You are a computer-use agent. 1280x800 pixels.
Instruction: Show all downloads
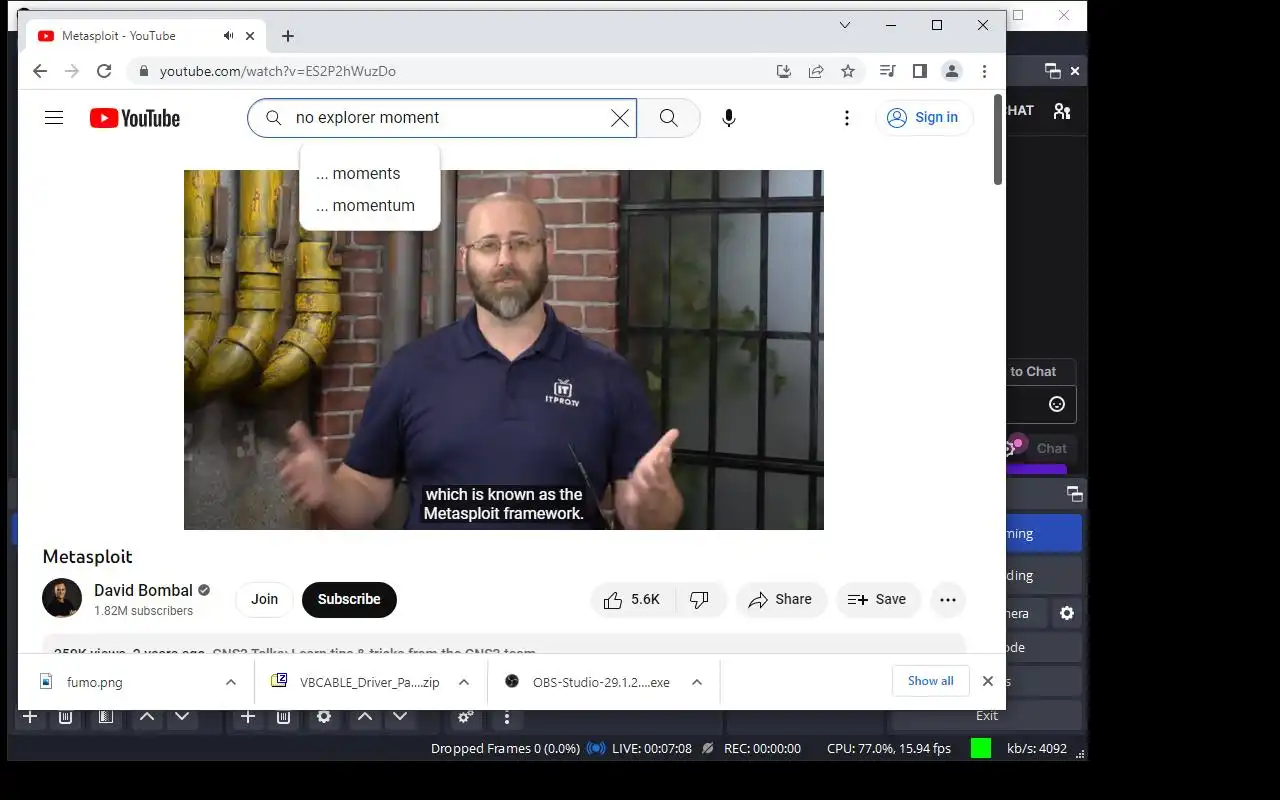click(930, 681)
